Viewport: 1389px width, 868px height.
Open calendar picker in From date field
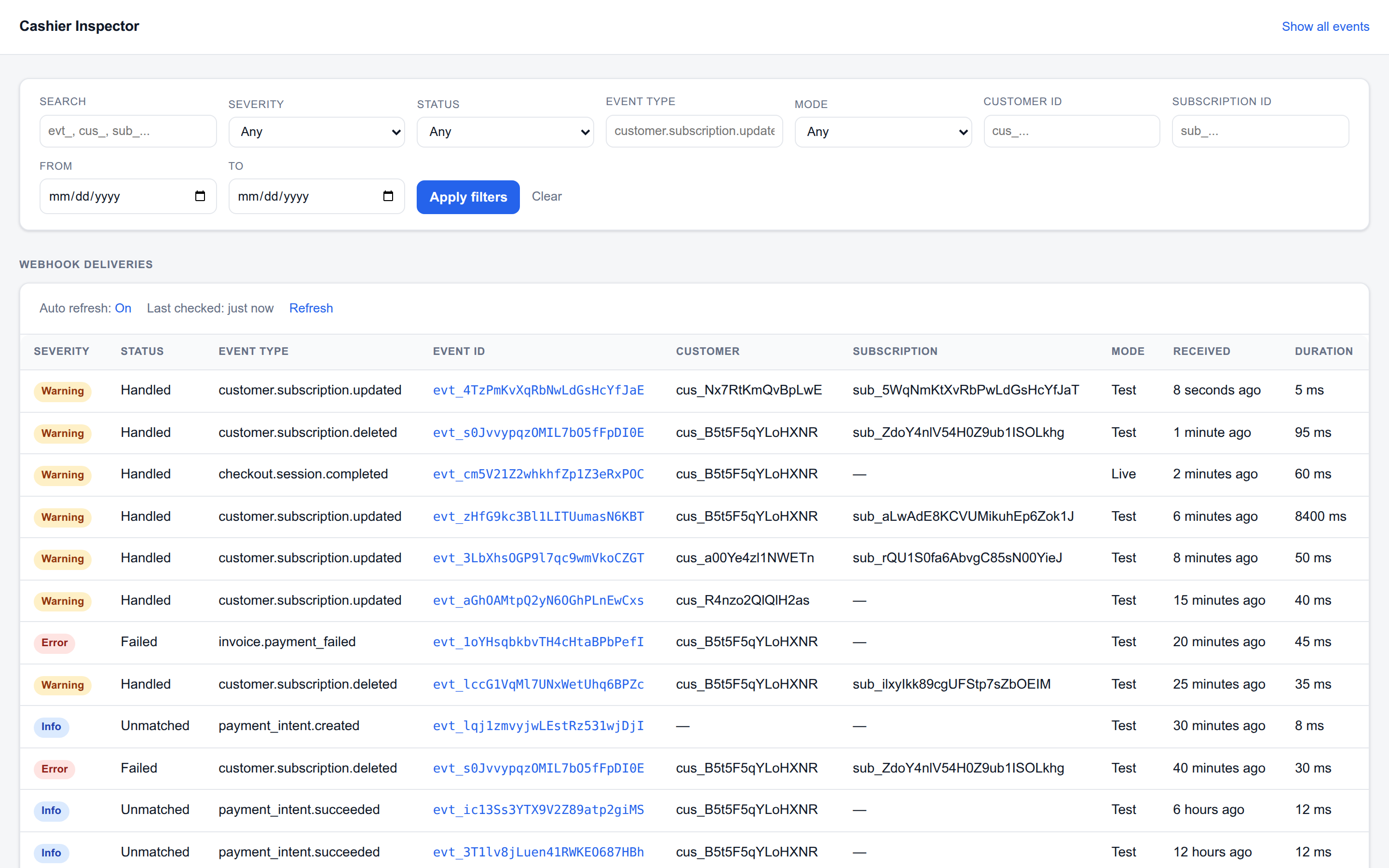[200, 196]
